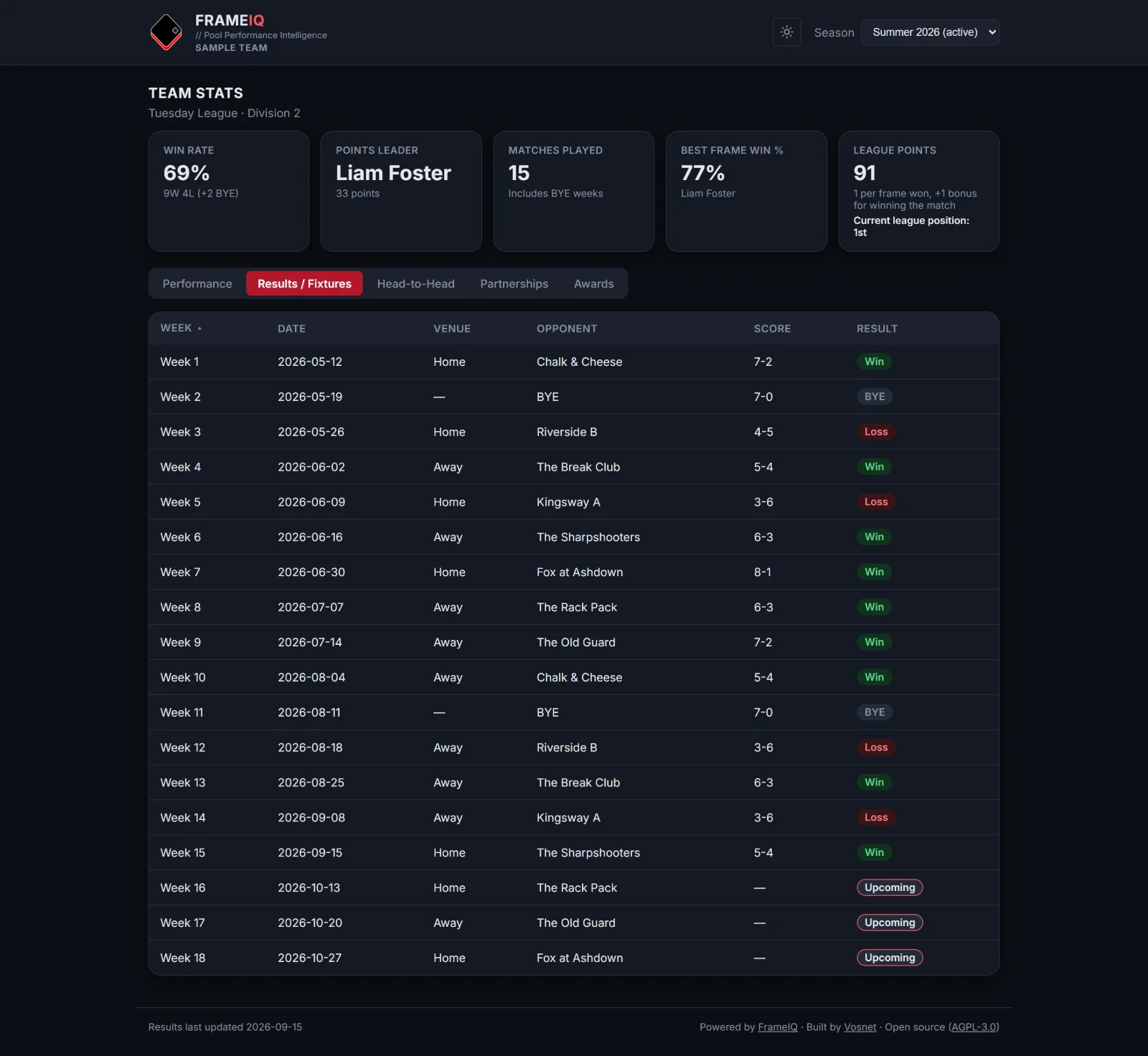The width and height of the screenshot is (1148, 1056).
Task: Switch to the Partnerships tab
Action: pos(514,283)
